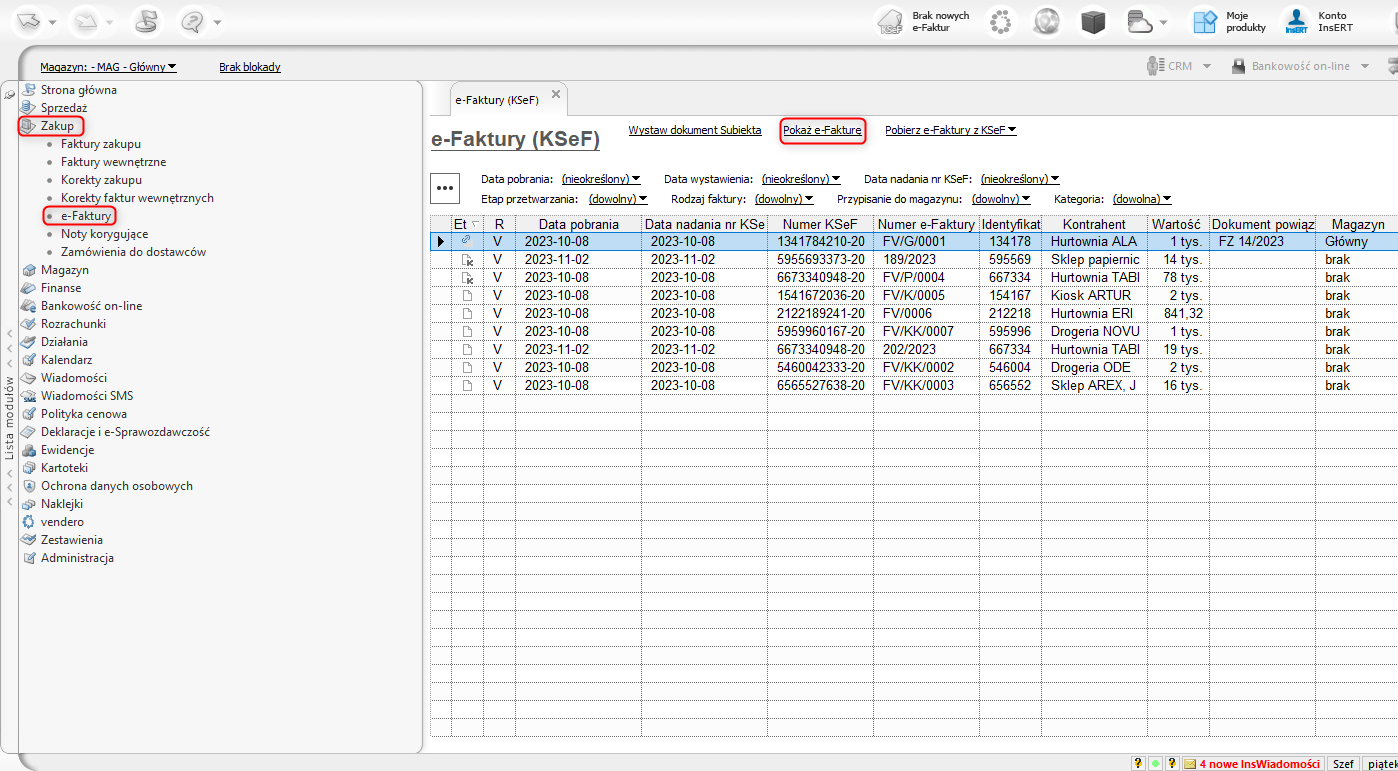Open the Etap przetwarzania filter dropdown
Screen dimensions: 1398x771
(x=618, y=199)
